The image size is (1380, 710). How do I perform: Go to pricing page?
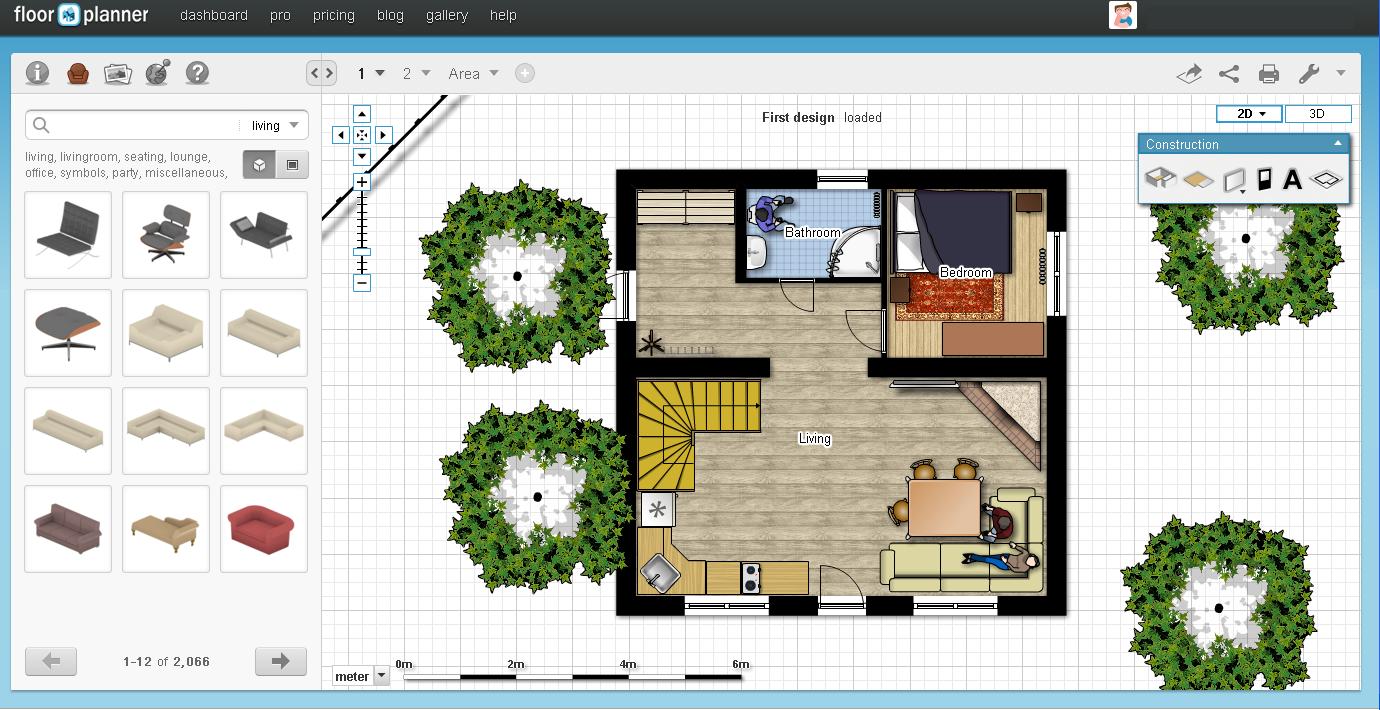click(x=333, y=15)
